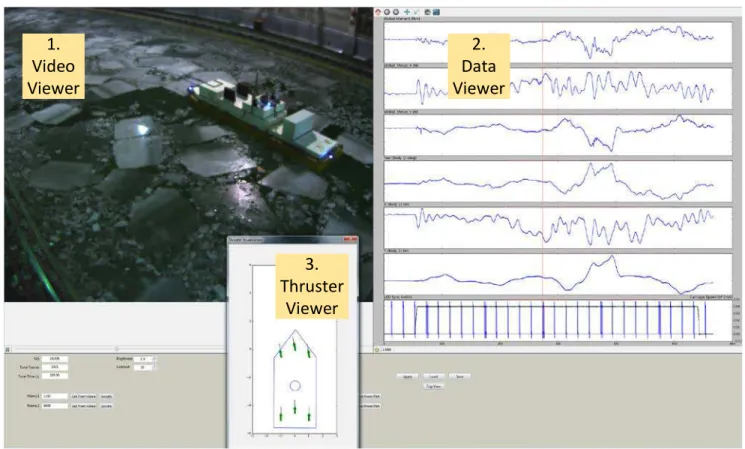The height and width of the screenshot is (449, 745).
Task: Click the Y (Body) position plot
Action: 558,274
